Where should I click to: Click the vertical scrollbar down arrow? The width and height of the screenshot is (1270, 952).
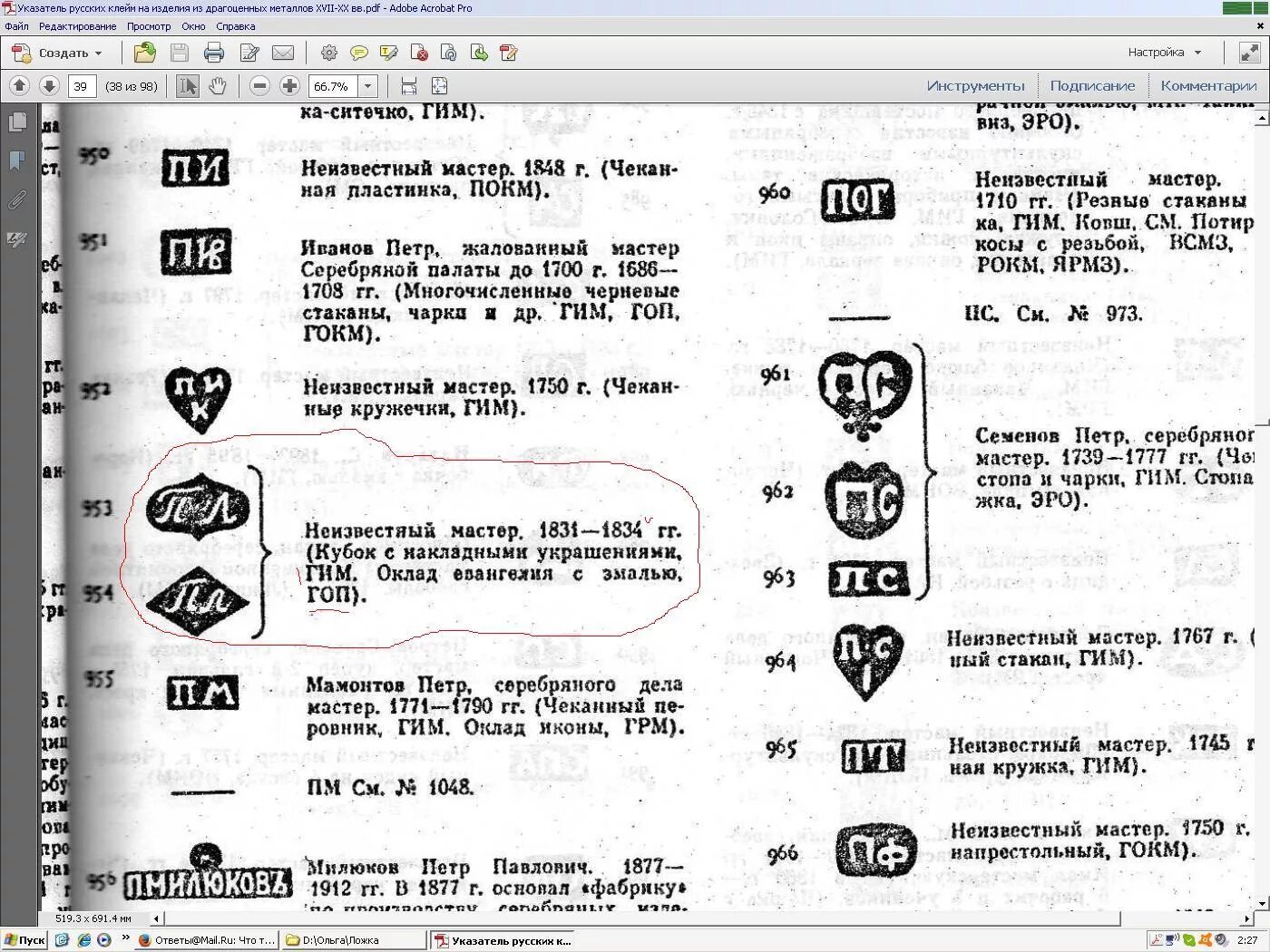pyautogui.click(x=1262, y=903)
